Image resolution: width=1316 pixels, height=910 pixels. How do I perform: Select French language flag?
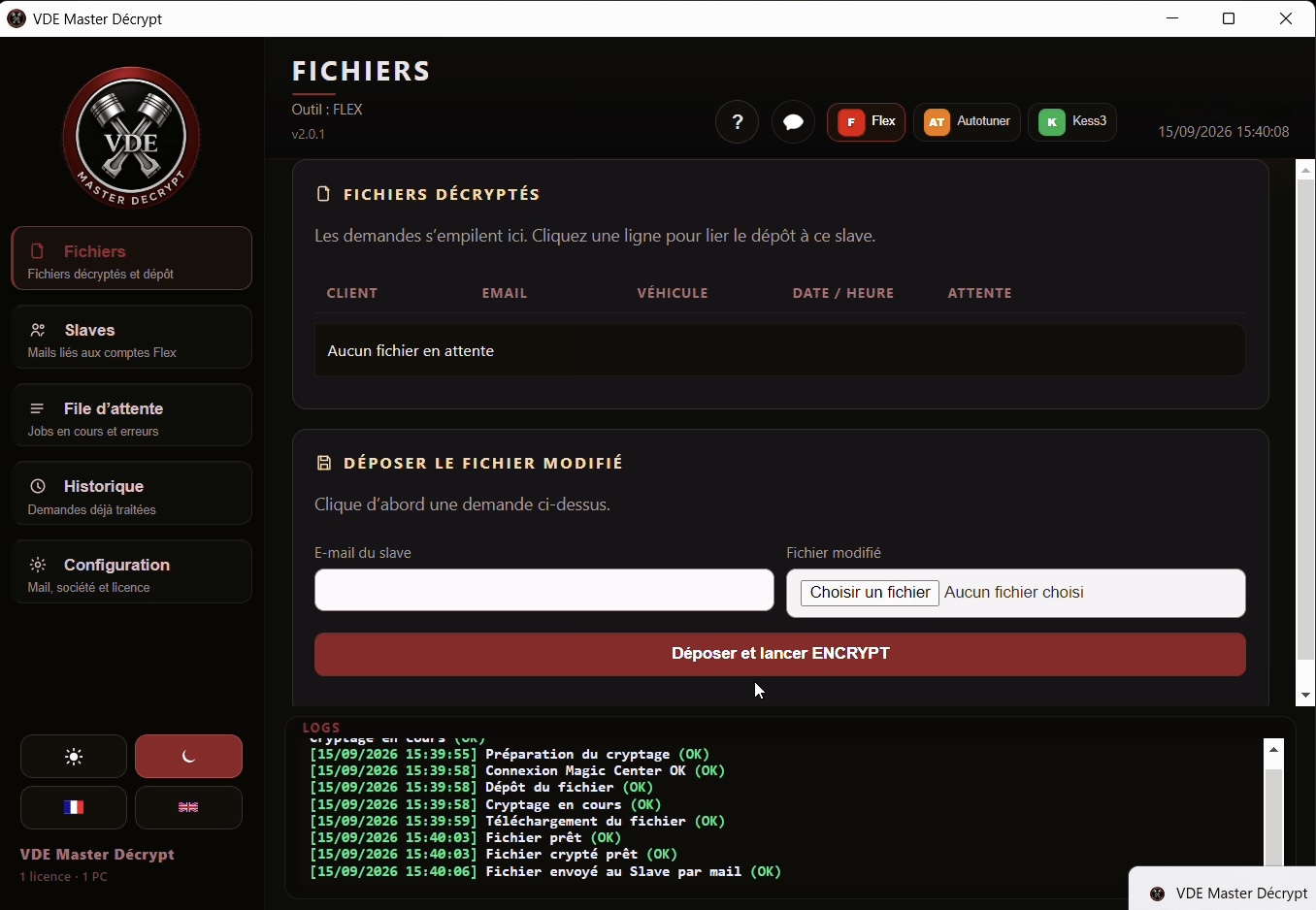pyautogui.click(x=74, y=808)
